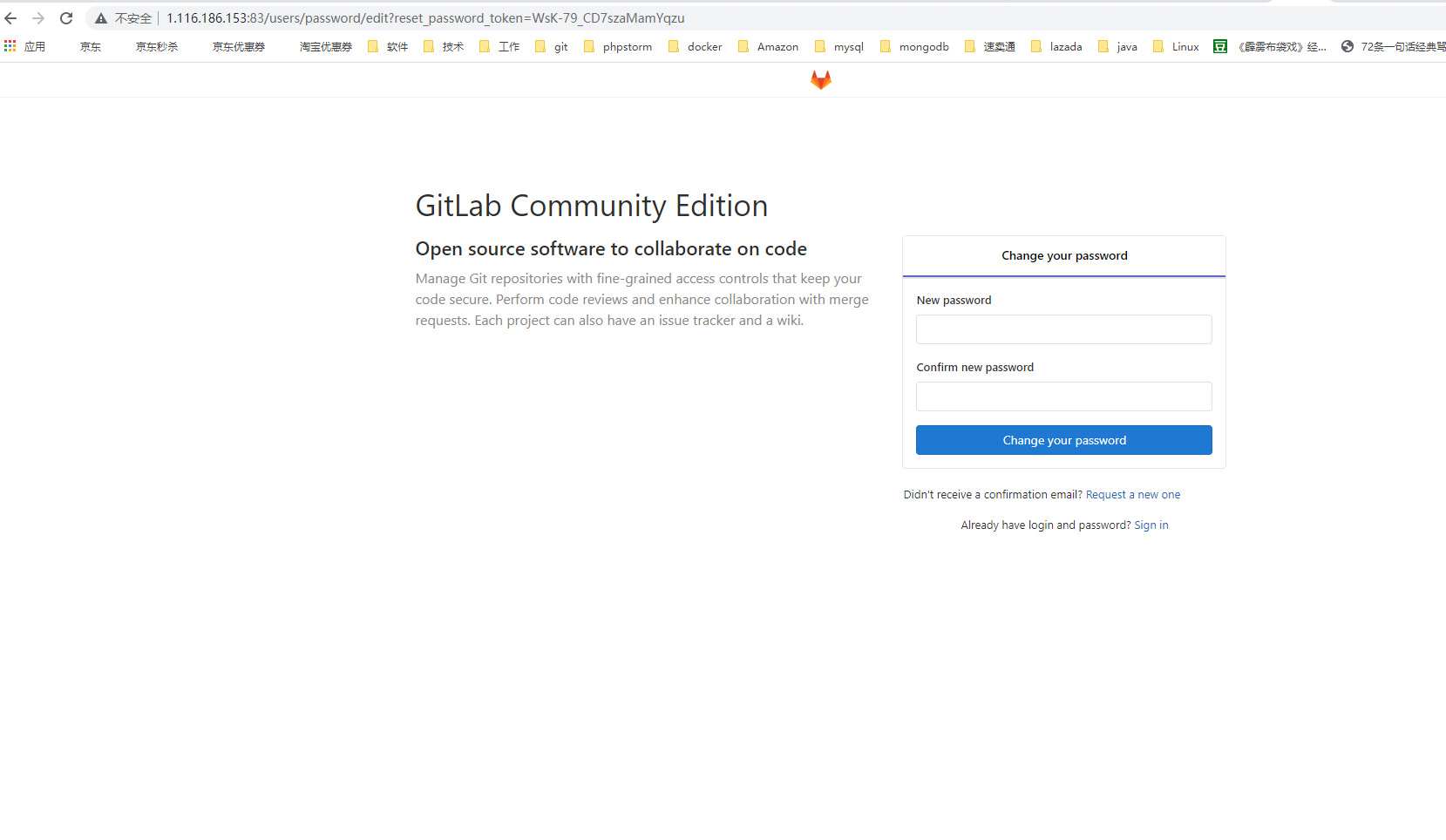This screenshot has width=1446, height=840.
Task: View the not-secure site warning icon
Action: [101, 18]
